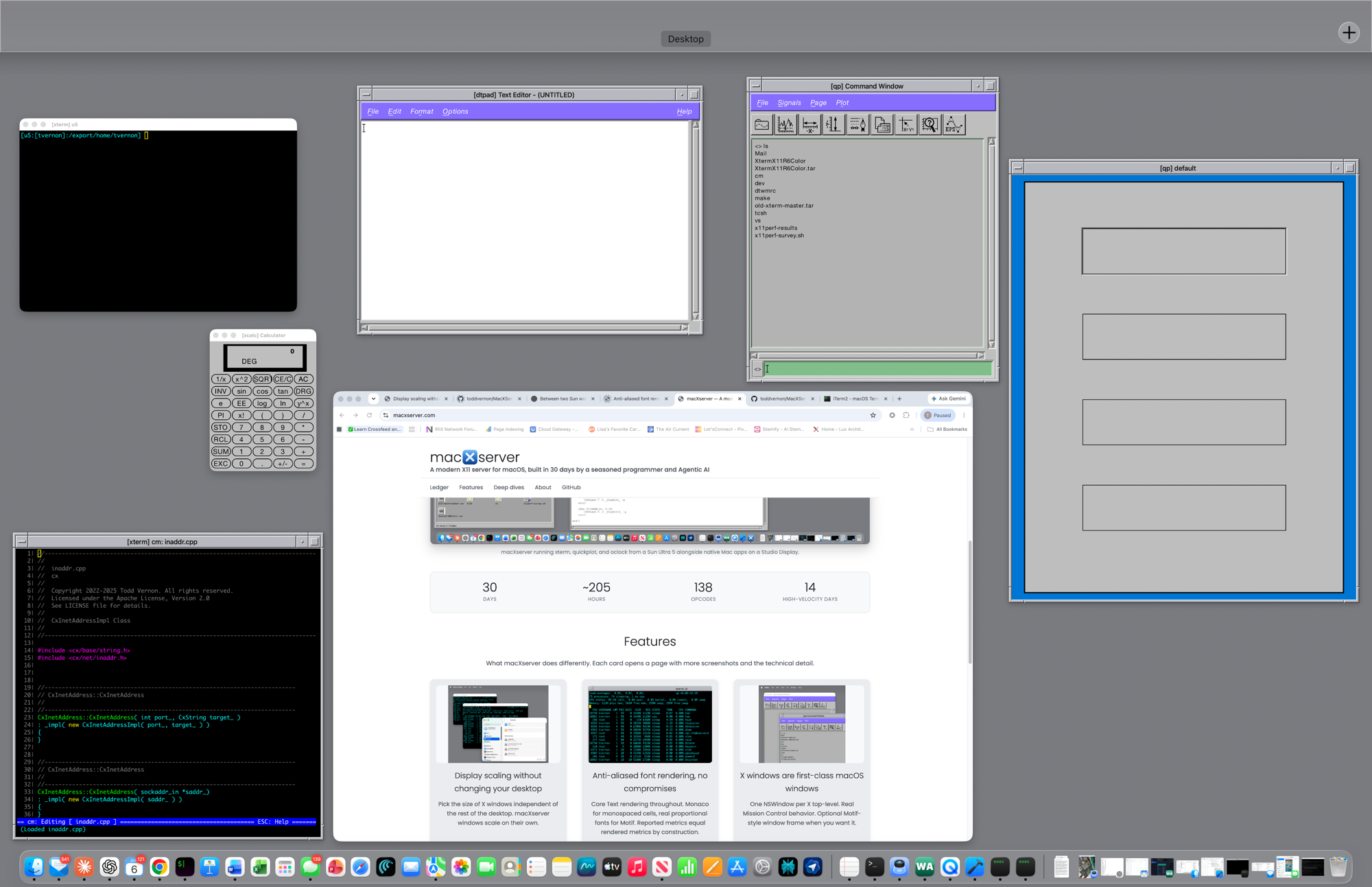Screen dimensions: 1372x887
Task: Open Chrome three-dot menu
Action: [964, 415]
